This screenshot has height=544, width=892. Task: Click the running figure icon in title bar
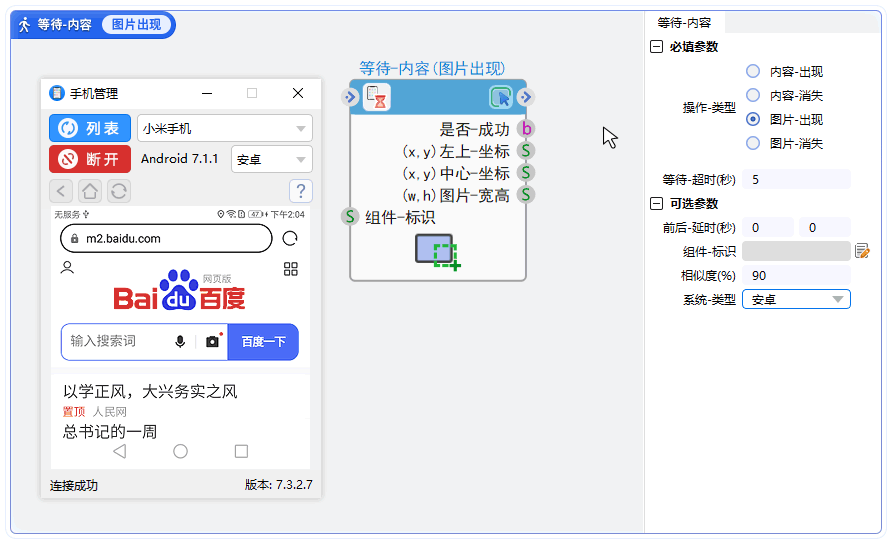(24, 25)
